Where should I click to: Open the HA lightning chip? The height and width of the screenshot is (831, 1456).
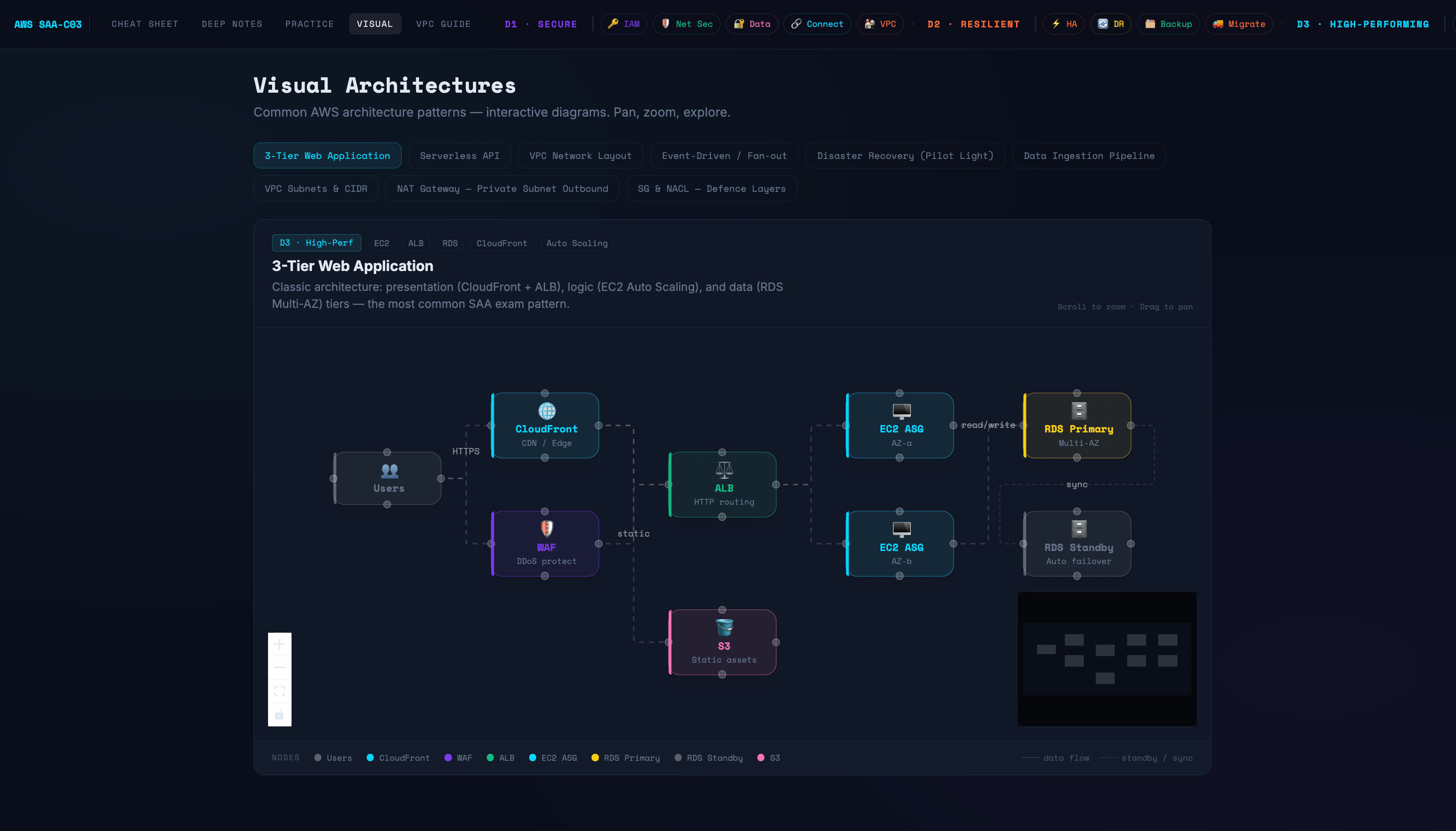(x=1063, y=24)
